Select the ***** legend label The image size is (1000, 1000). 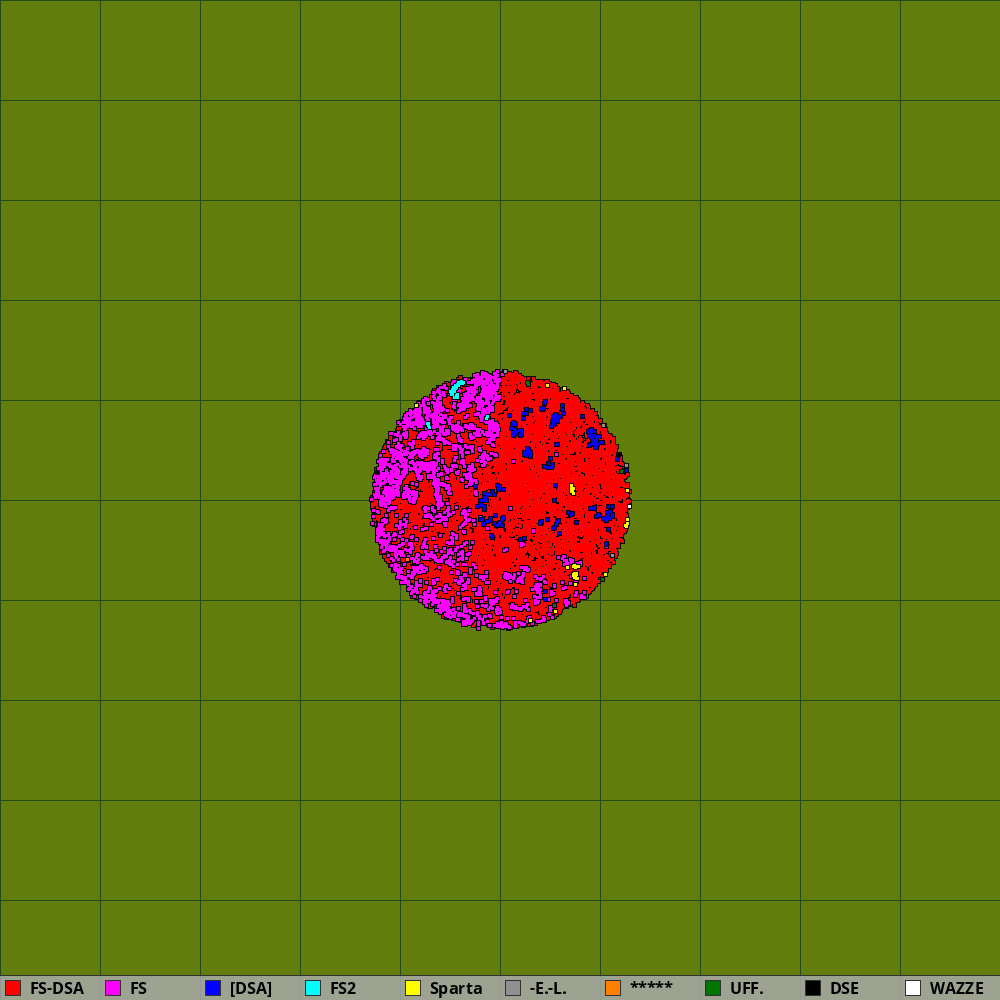tap(651, 986)
